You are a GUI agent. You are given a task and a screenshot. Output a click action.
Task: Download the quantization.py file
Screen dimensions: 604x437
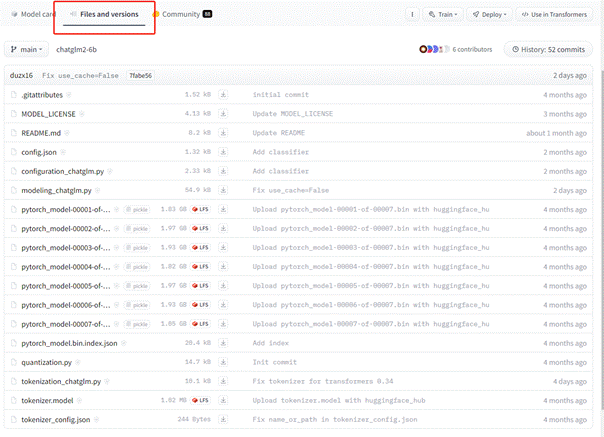pos(224,362)
